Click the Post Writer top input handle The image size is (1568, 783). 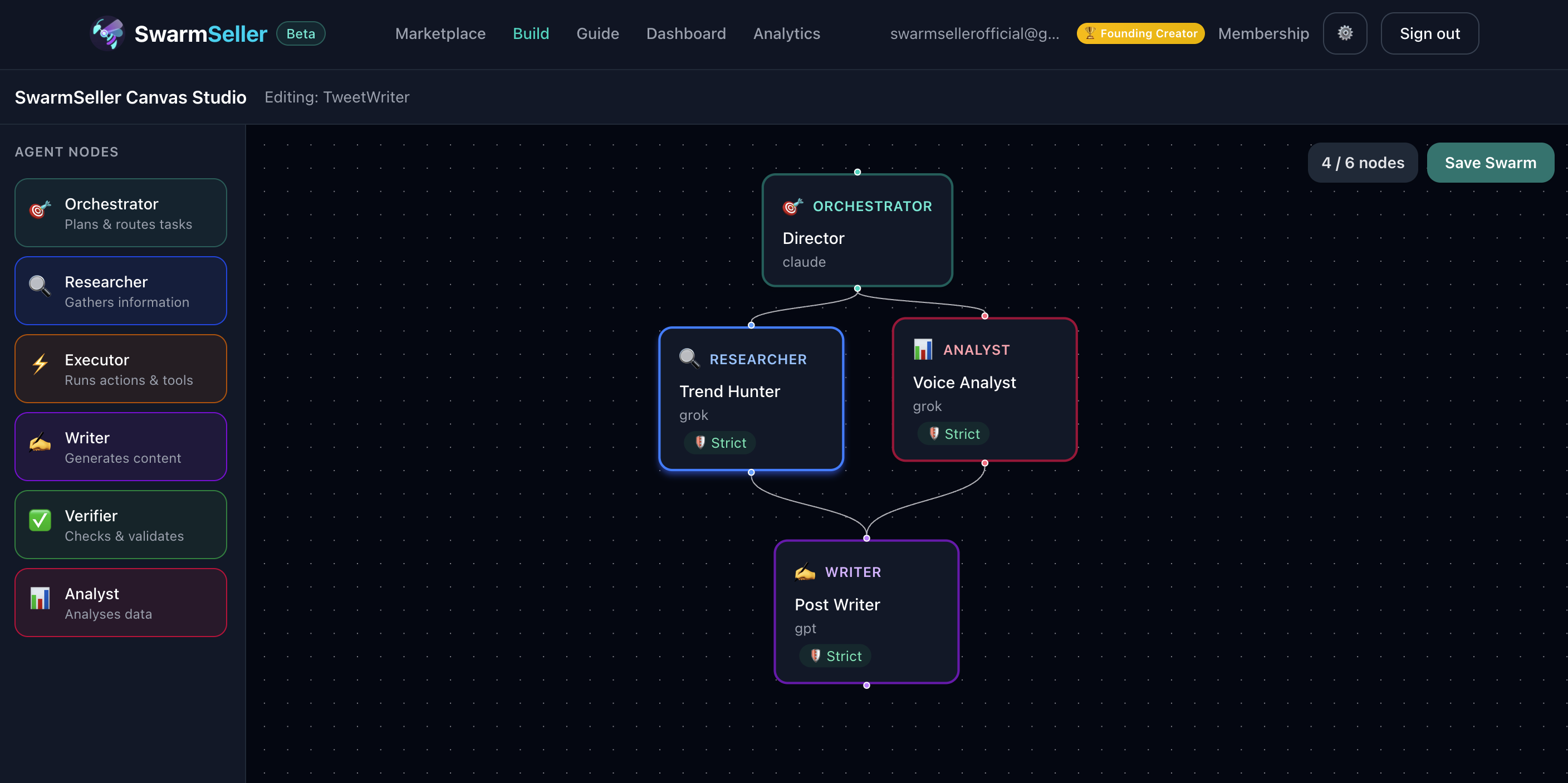[x=867, y=538]
